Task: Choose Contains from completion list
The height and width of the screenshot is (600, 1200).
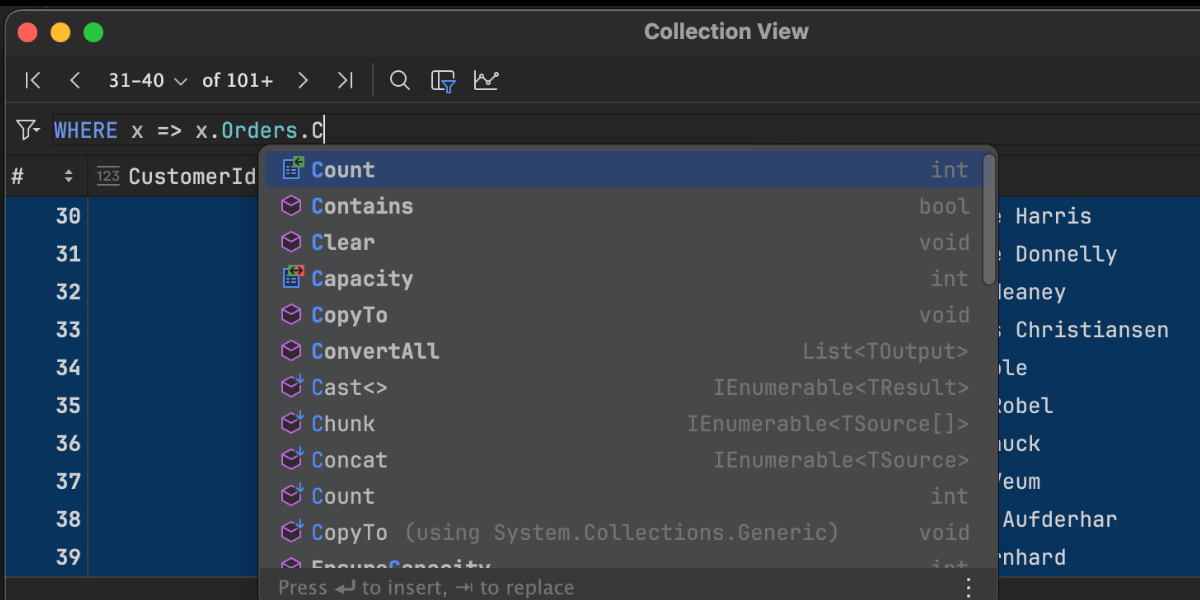Action: click(x=362, y=206)
